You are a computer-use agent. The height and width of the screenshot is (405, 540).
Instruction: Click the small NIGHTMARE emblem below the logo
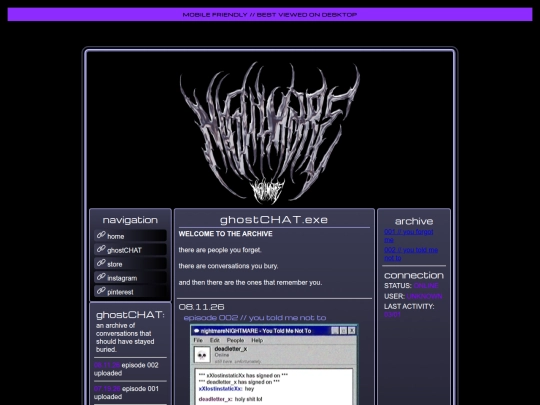pyautogui.click(x=268, y=191)
